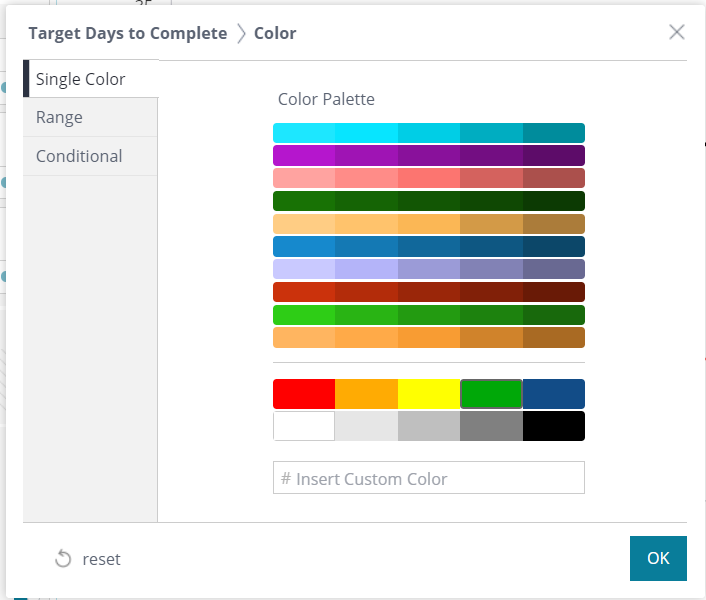Select the black color swatch

tap(553, 426)
